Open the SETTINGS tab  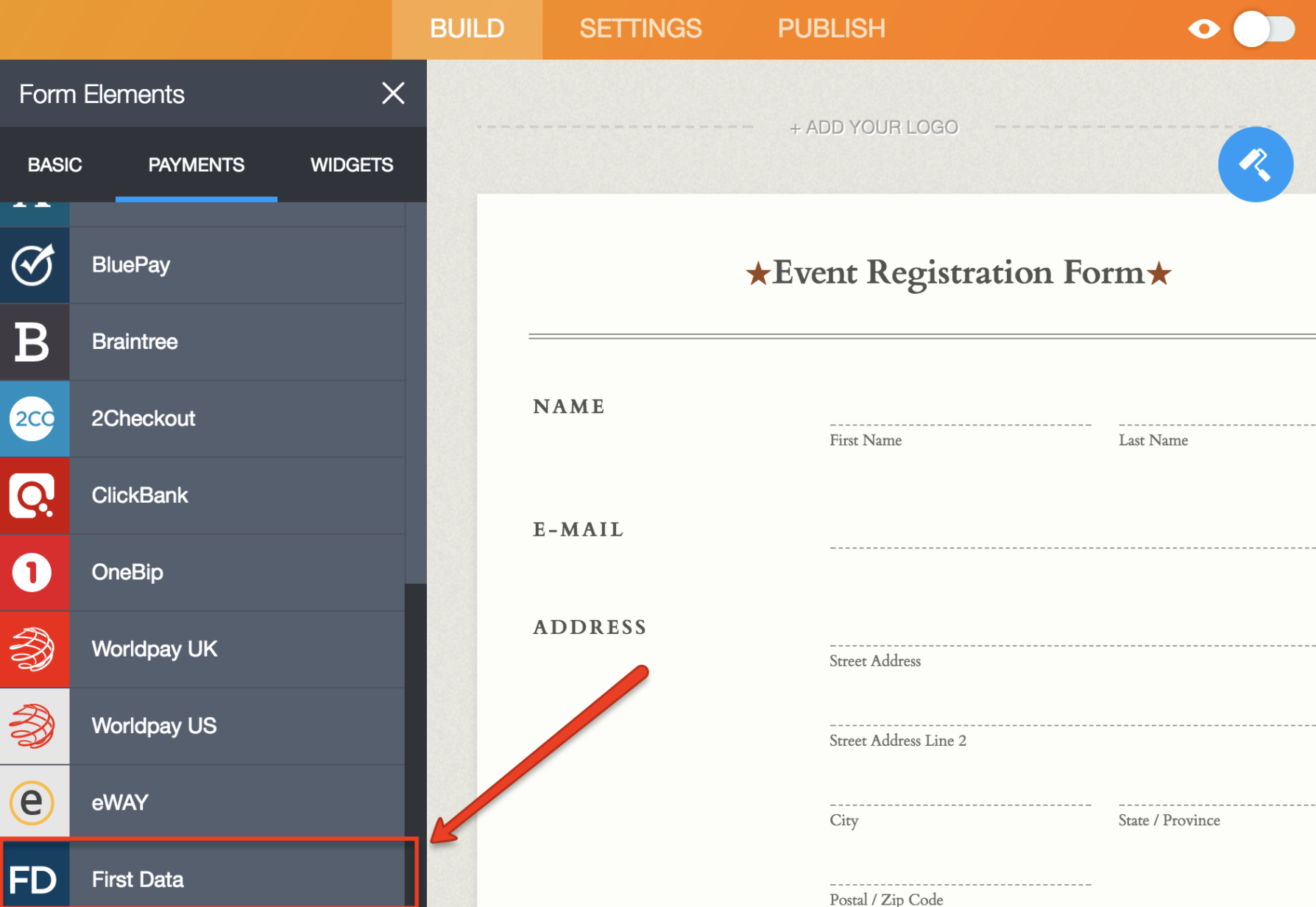(640, 29)
